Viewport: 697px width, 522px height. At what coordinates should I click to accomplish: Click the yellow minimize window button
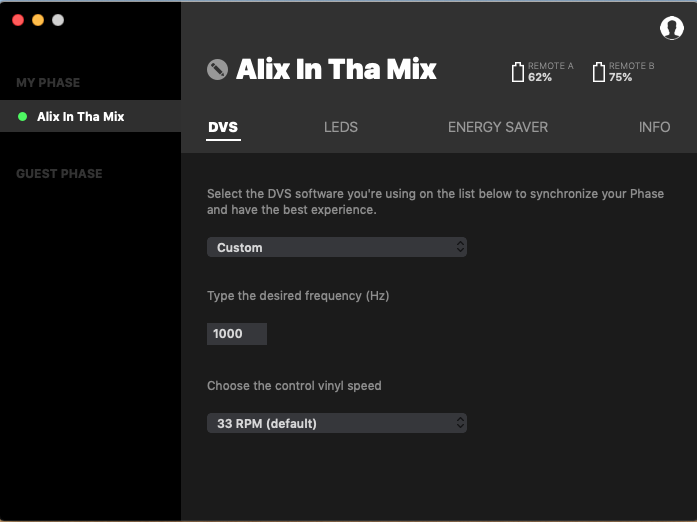[x=38, y=20]
